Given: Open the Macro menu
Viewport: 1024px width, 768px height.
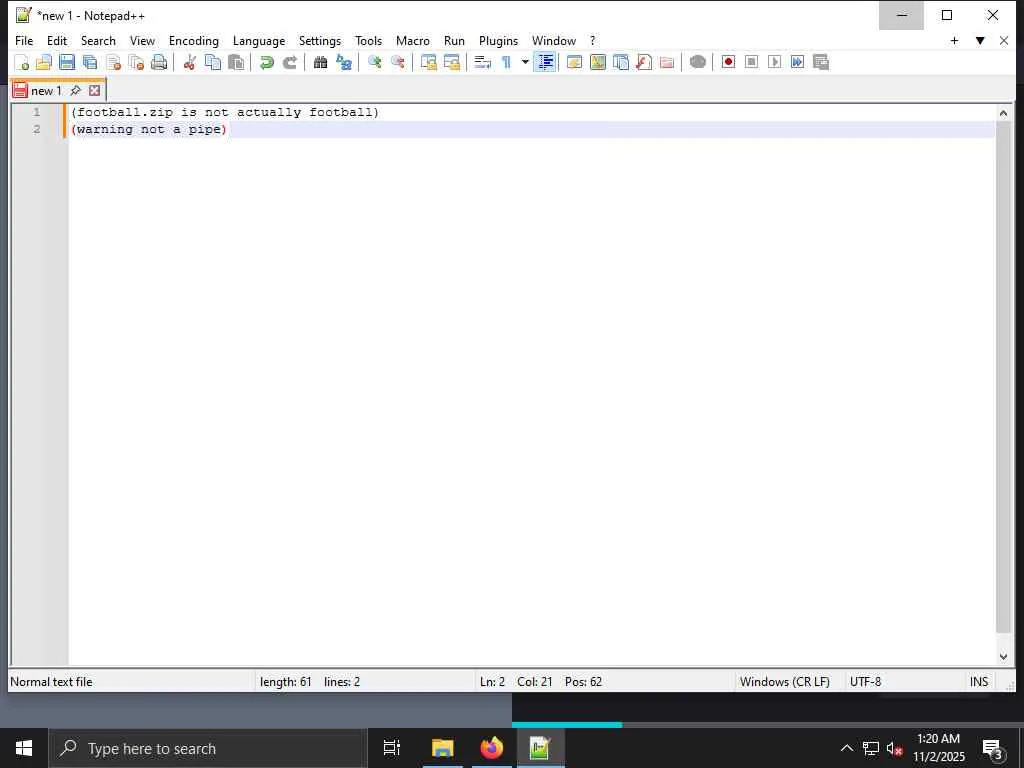Looking at the screenshot, I should 413,40.
